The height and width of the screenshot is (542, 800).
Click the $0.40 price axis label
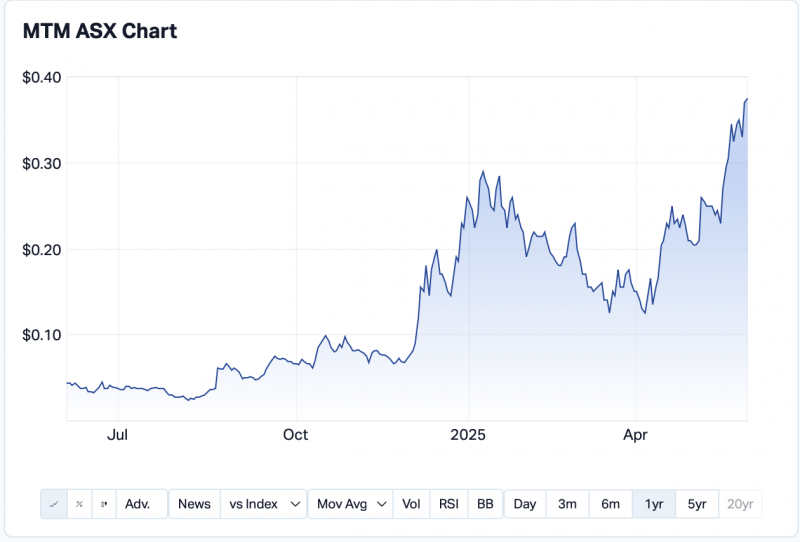tap(41, 77)
